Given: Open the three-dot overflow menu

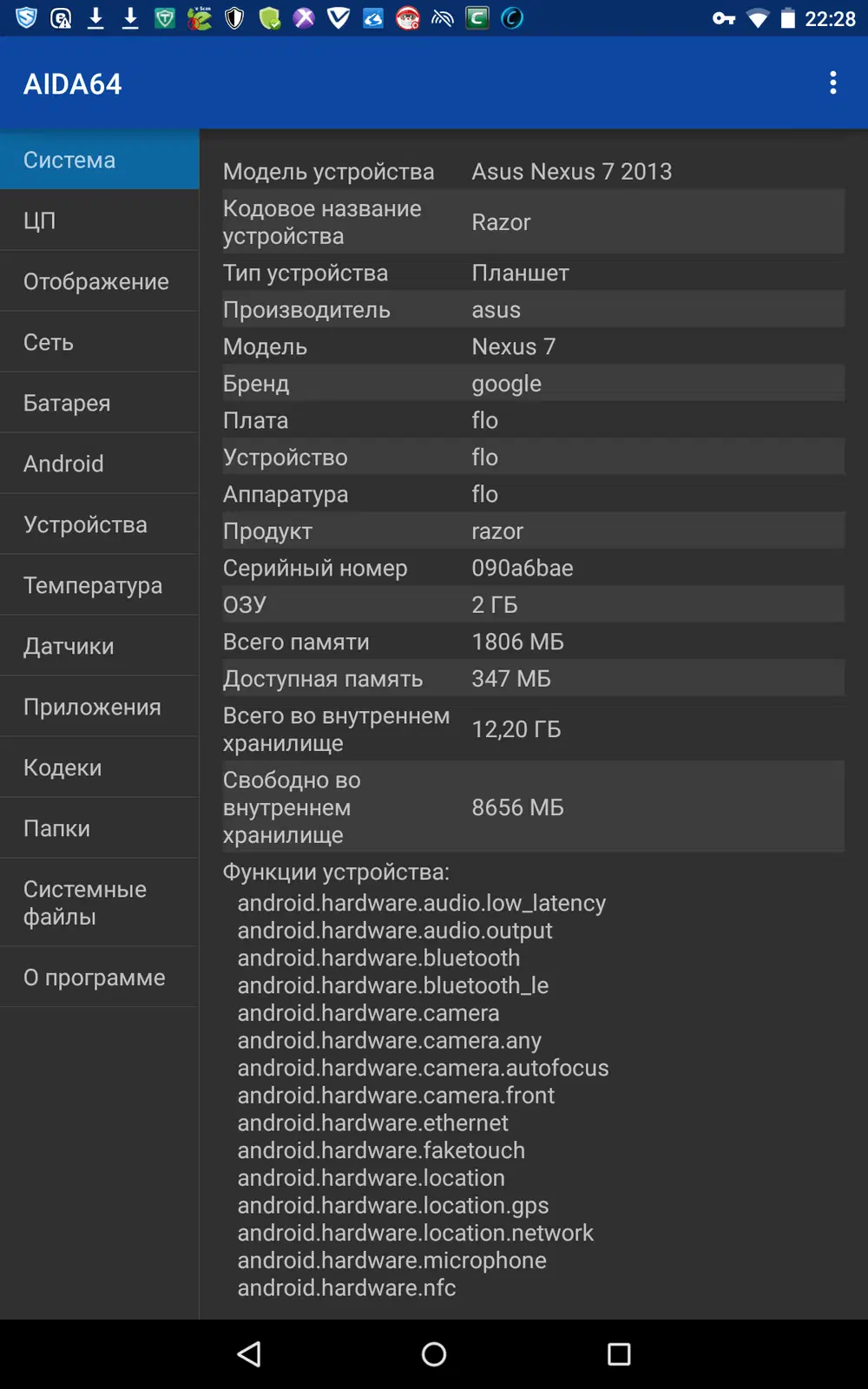Looking at the screenshot, I should click(832, 83).
